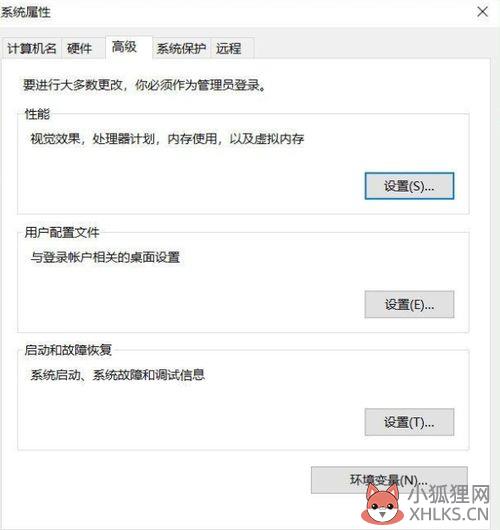Close the 系统属性 dialog
Image resolution: width=500 pixels, height=530 pixels.
(x=482, y=12)
